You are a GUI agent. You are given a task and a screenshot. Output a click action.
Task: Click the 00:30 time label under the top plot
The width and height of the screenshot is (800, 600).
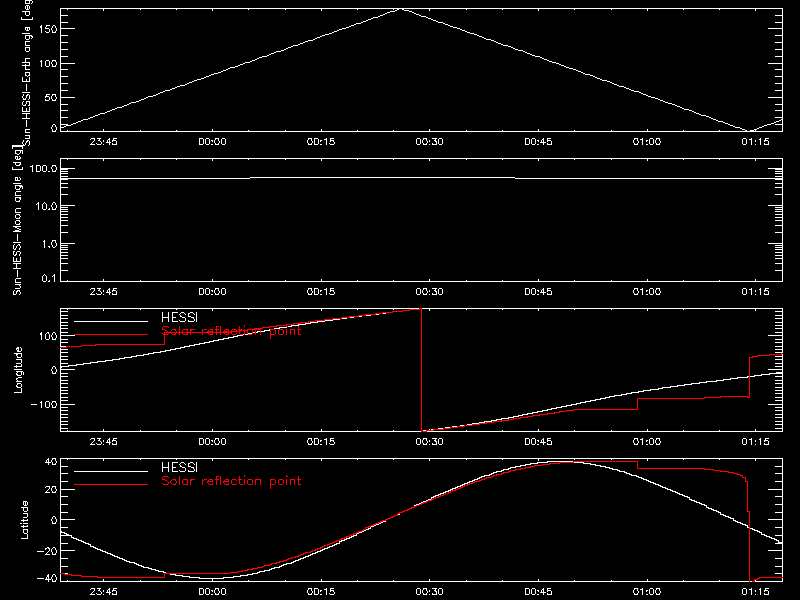[x=429, y=141]
